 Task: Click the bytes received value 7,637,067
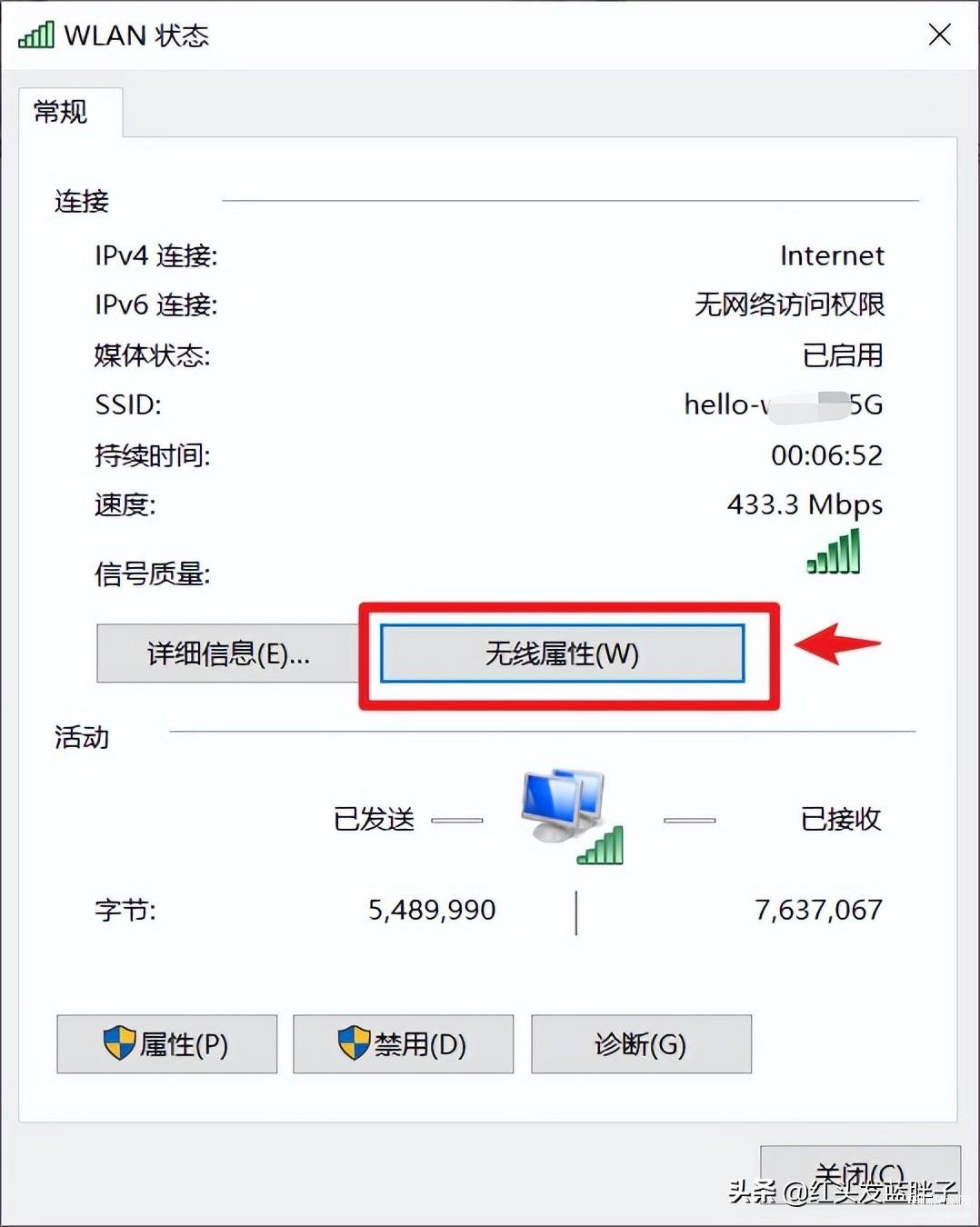coord(818,910)
